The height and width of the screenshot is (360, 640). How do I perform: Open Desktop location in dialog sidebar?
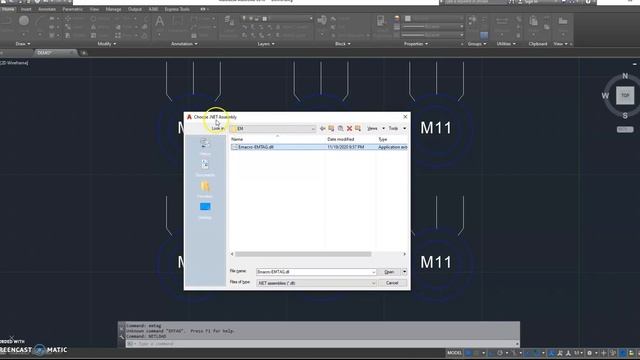205,211
